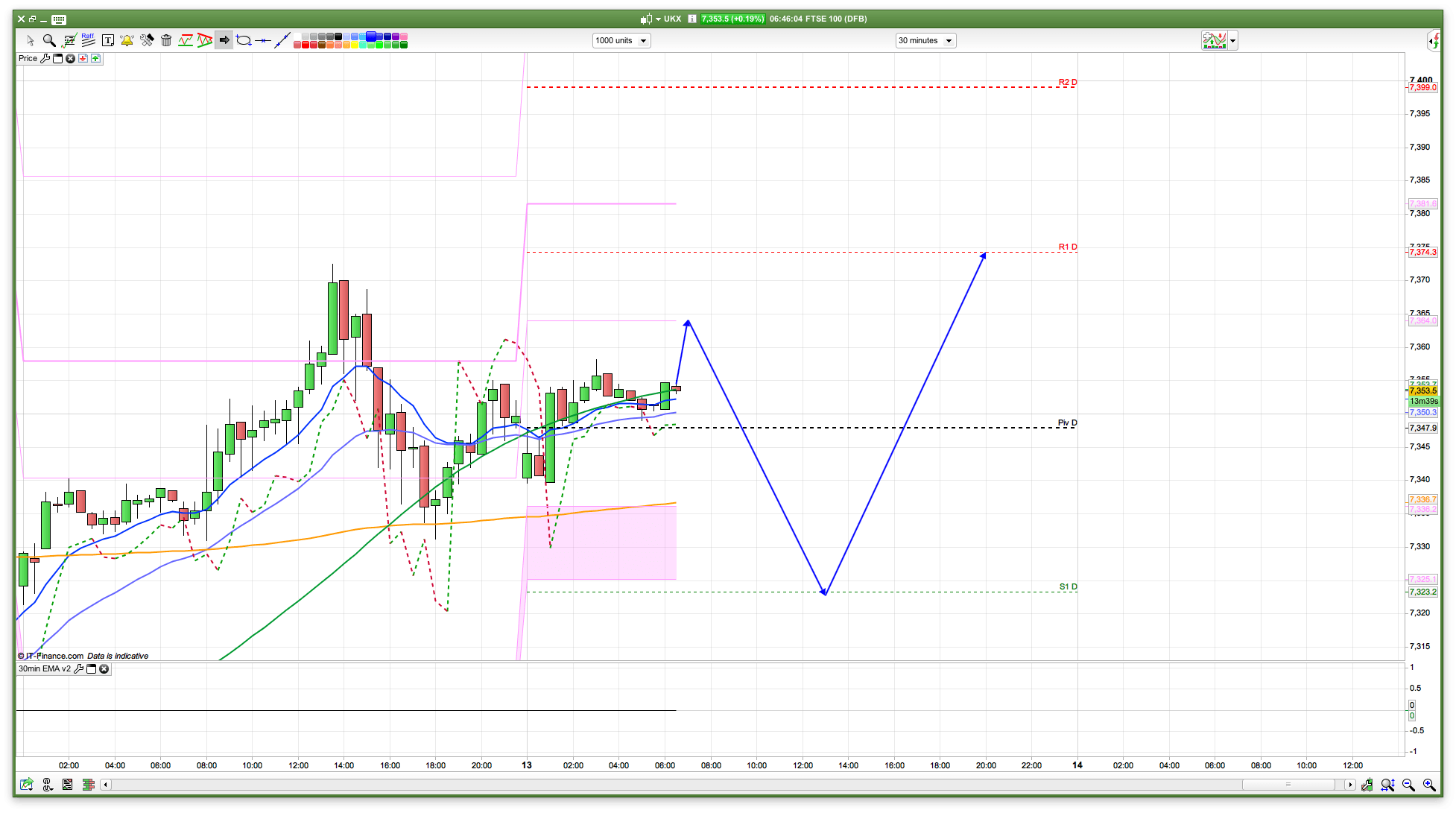Click the trash can delete tool
Image resolution: width=1456 pixels, height=813 pixels.
coord(166,40)
